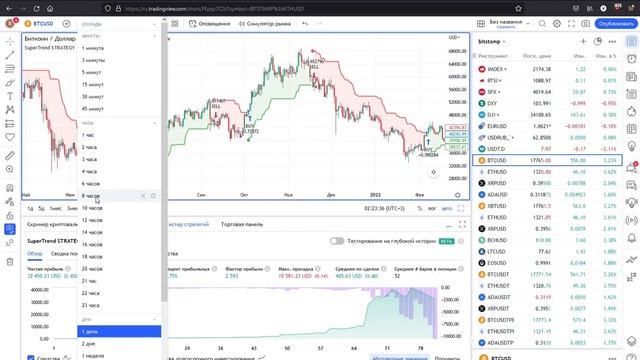The height and width of the screenshot is (360, 640).
Task: Collapse the seconds section in interval menu
Action: tap(155, 24)
